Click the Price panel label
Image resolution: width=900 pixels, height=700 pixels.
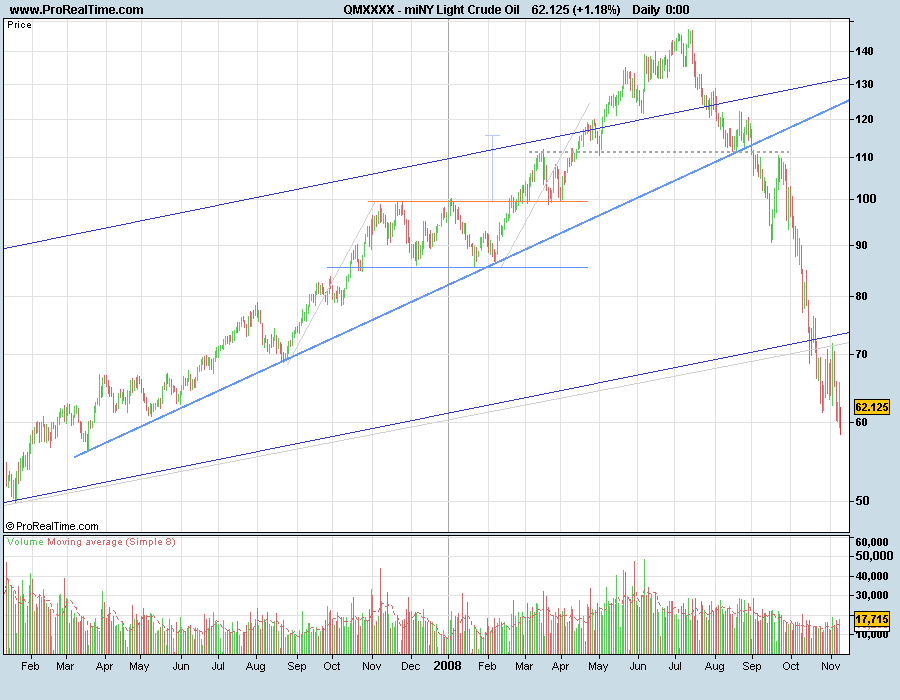(19, 25)
